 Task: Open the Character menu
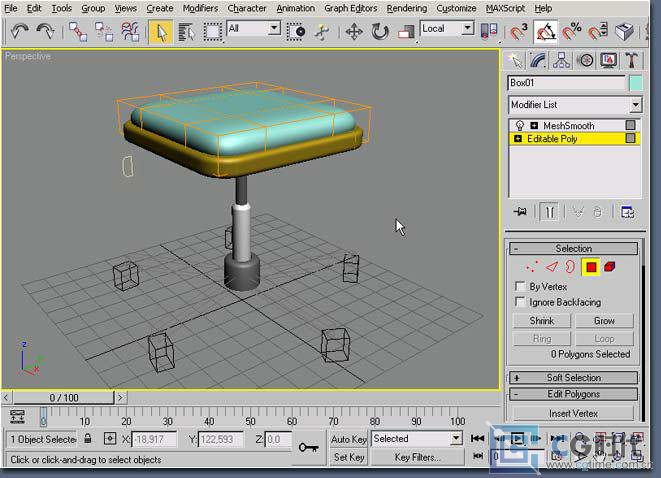click(247, 8)
